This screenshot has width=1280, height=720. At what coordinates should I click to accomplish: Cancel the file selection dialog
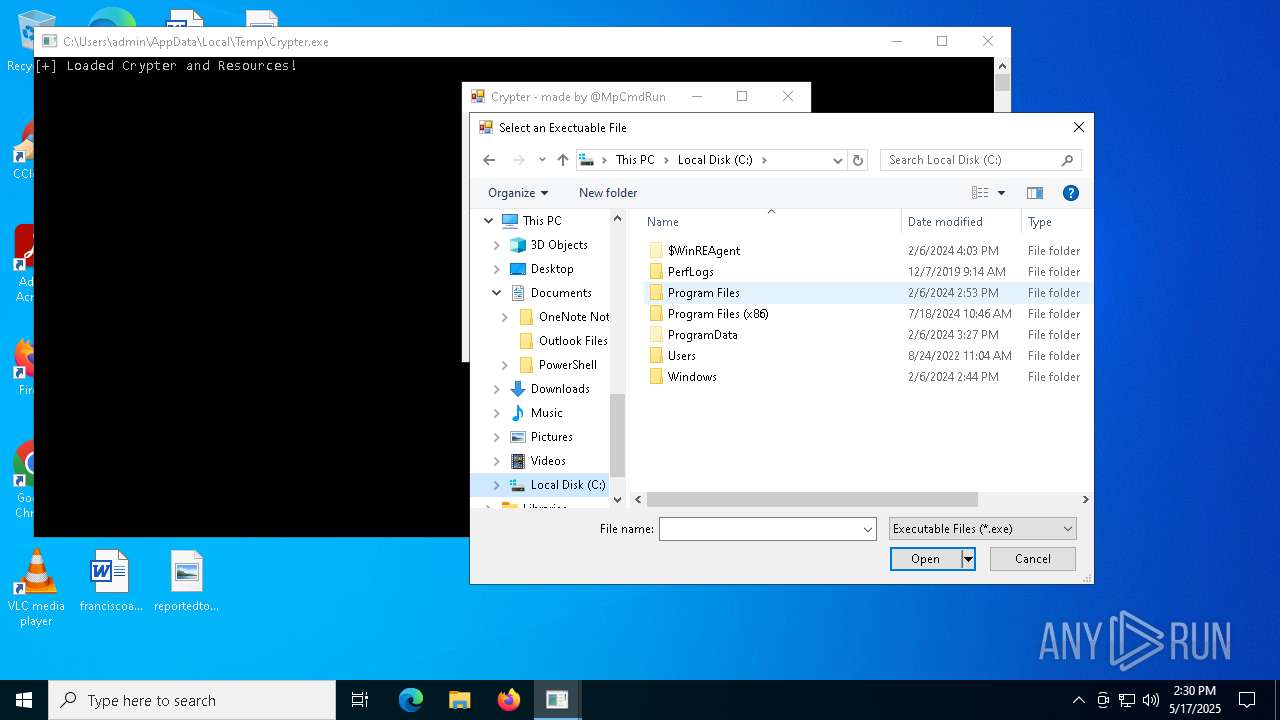pyautogui.click(x=1033, y=559)
